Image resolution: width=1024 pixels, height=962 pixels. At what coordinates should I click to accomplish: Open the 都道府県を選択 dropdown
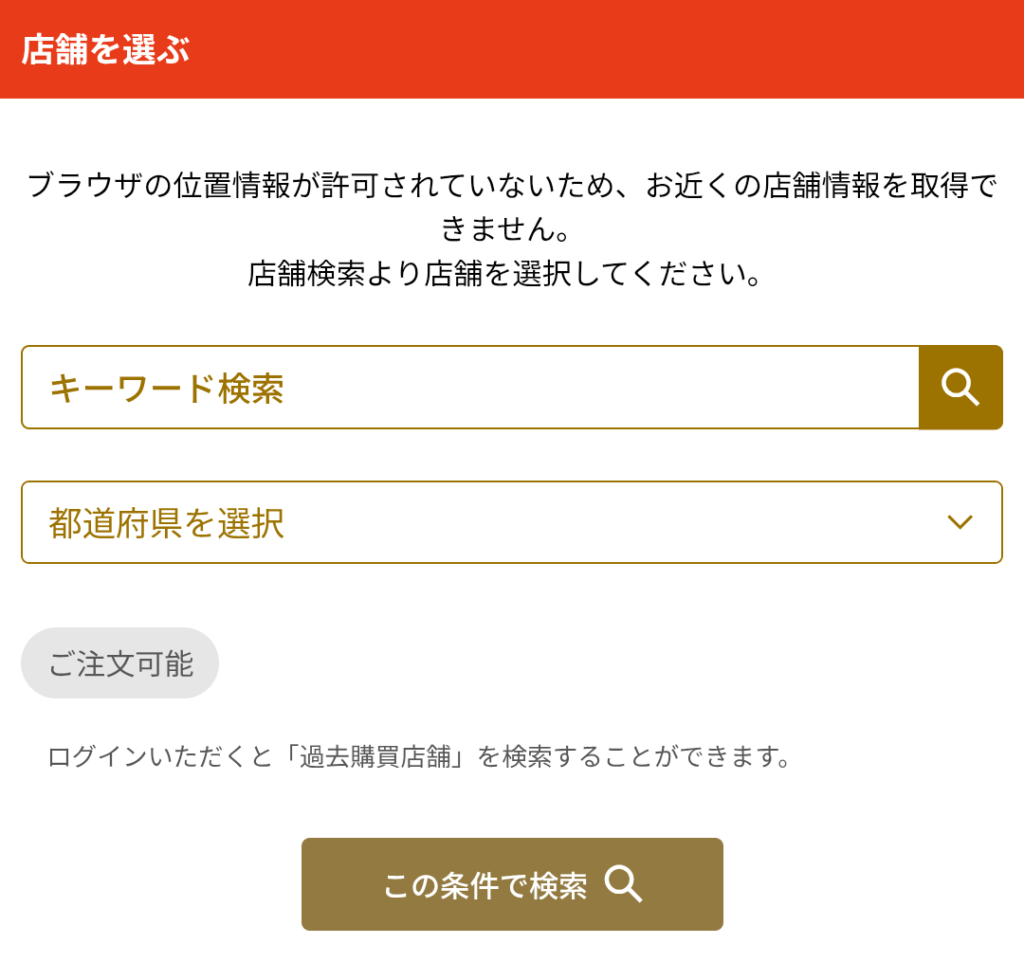[x=511, y=522]
